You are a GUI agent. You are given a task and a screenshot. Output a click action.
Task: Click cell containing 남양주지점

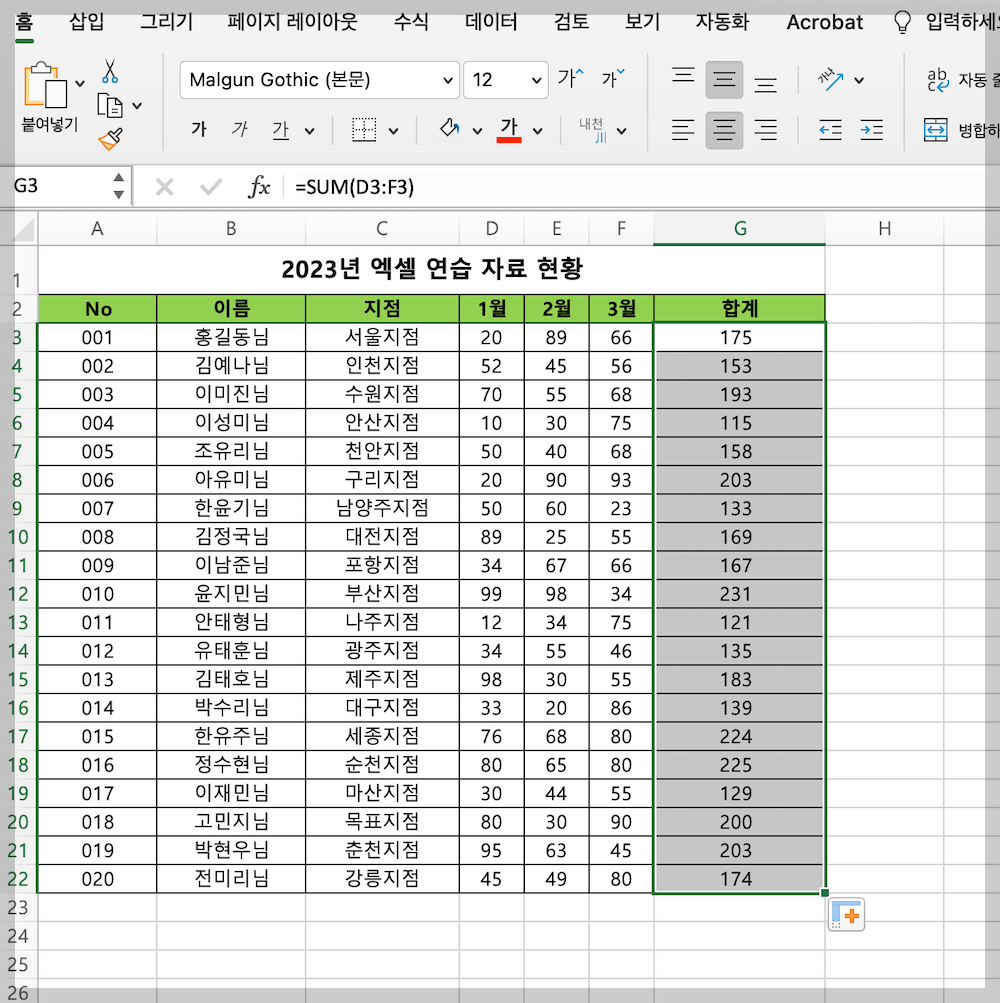(x=382, y=508)
